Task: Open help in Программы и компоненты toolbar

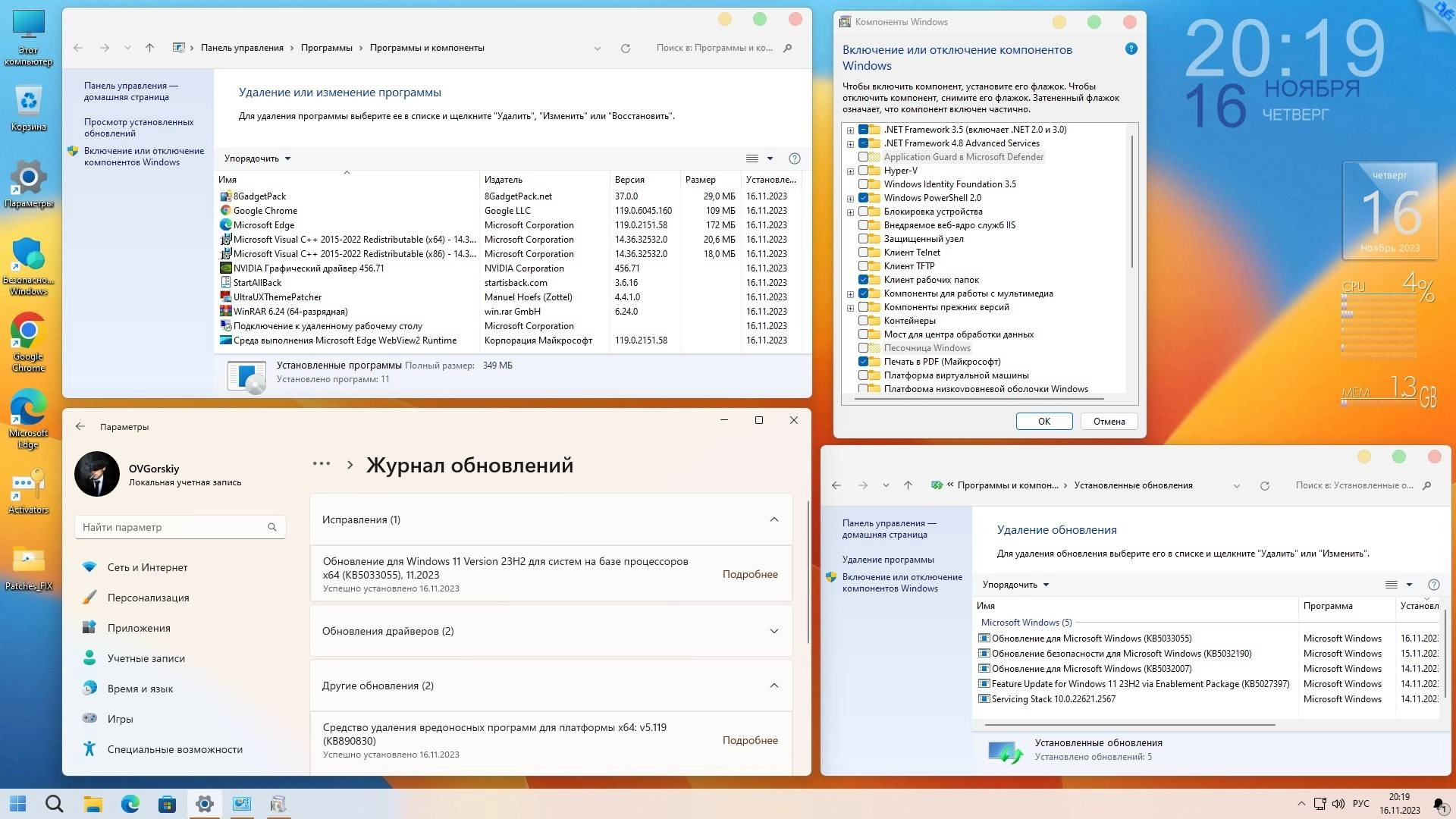Action: pos(794,158)
